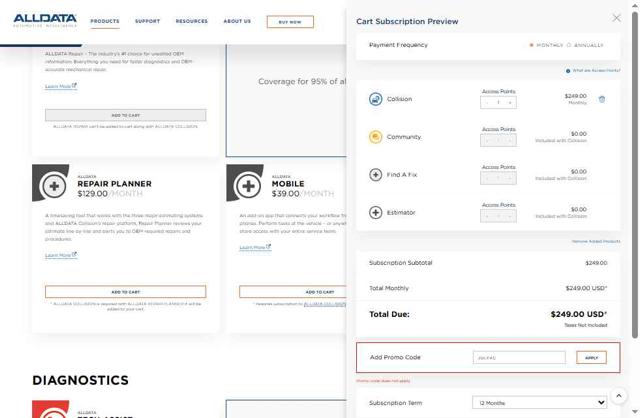The width and height of the screenshot is (640, 418).
Task: Increase Find A Fix access points
Action: tap(510, 178)
